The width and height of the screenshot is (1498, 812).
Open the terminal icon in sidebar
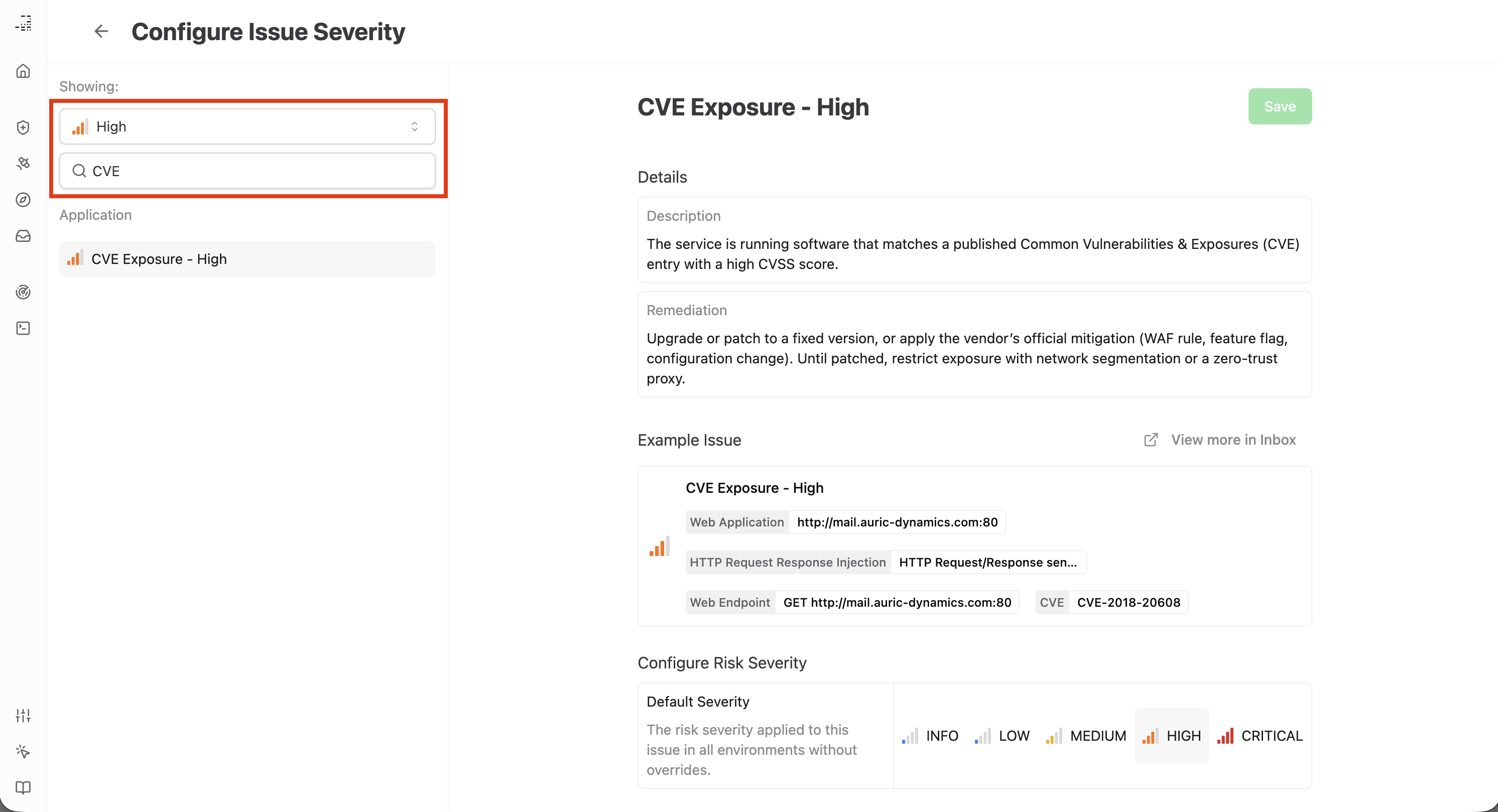tap(23, 328)
